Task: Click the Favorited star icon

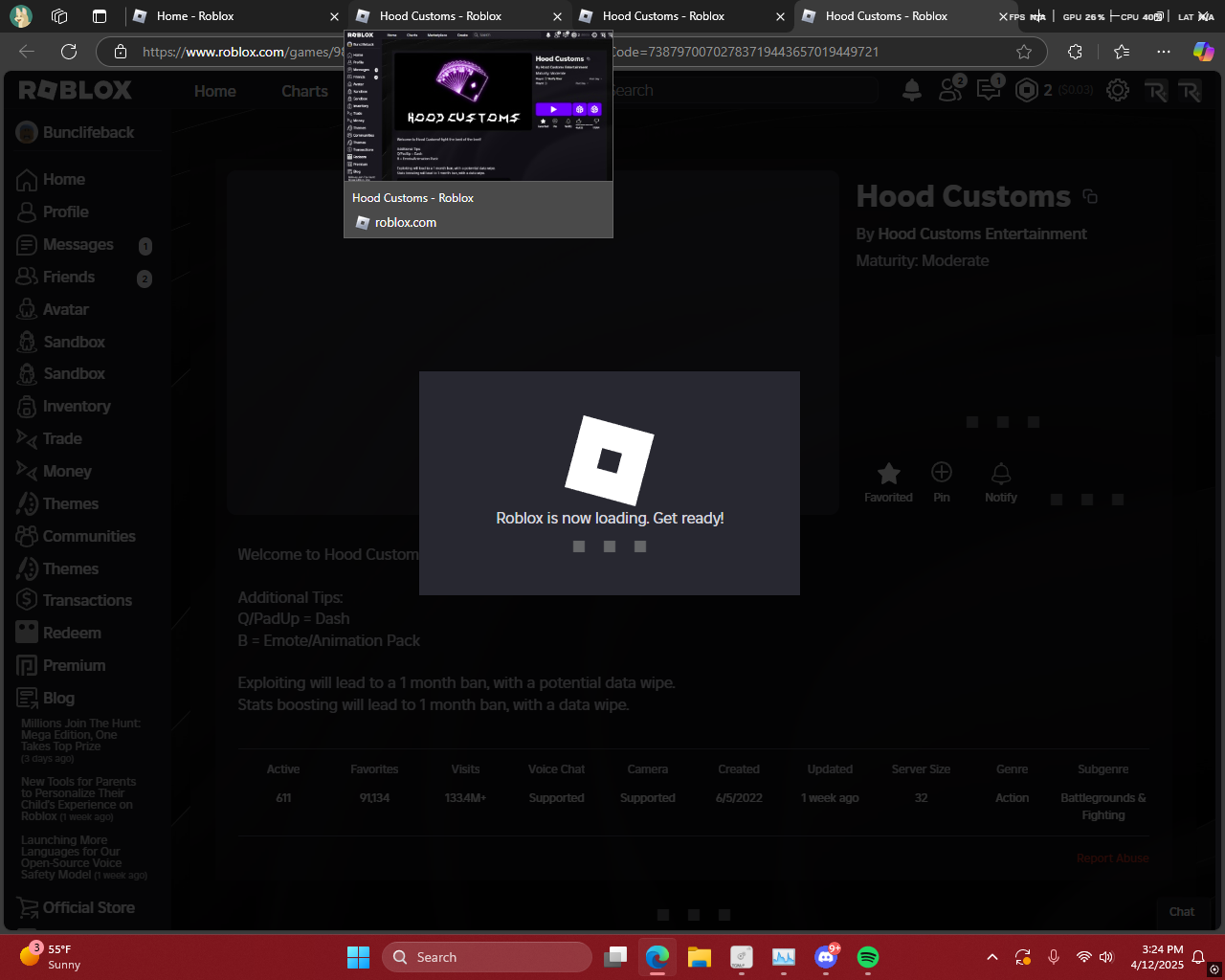Action: (x=889, y=473)
